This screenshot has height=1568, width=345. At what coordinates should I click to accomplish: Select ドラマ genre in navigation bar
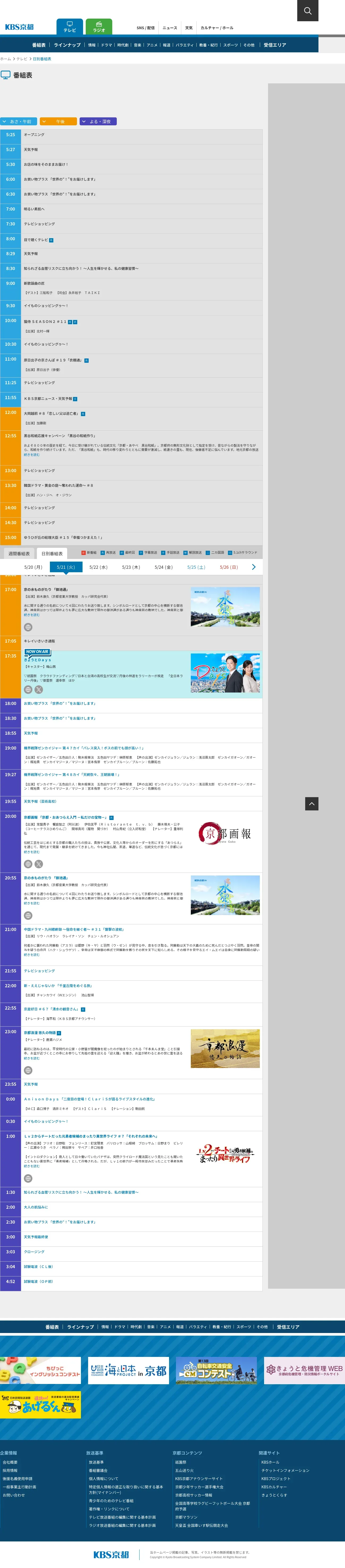point(106,45)
